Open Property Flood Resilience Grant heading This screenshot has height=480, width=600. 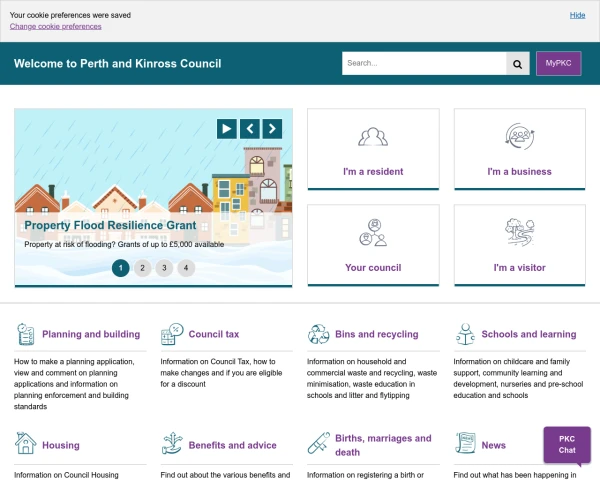pyautogui.click(x=110, y=225)
